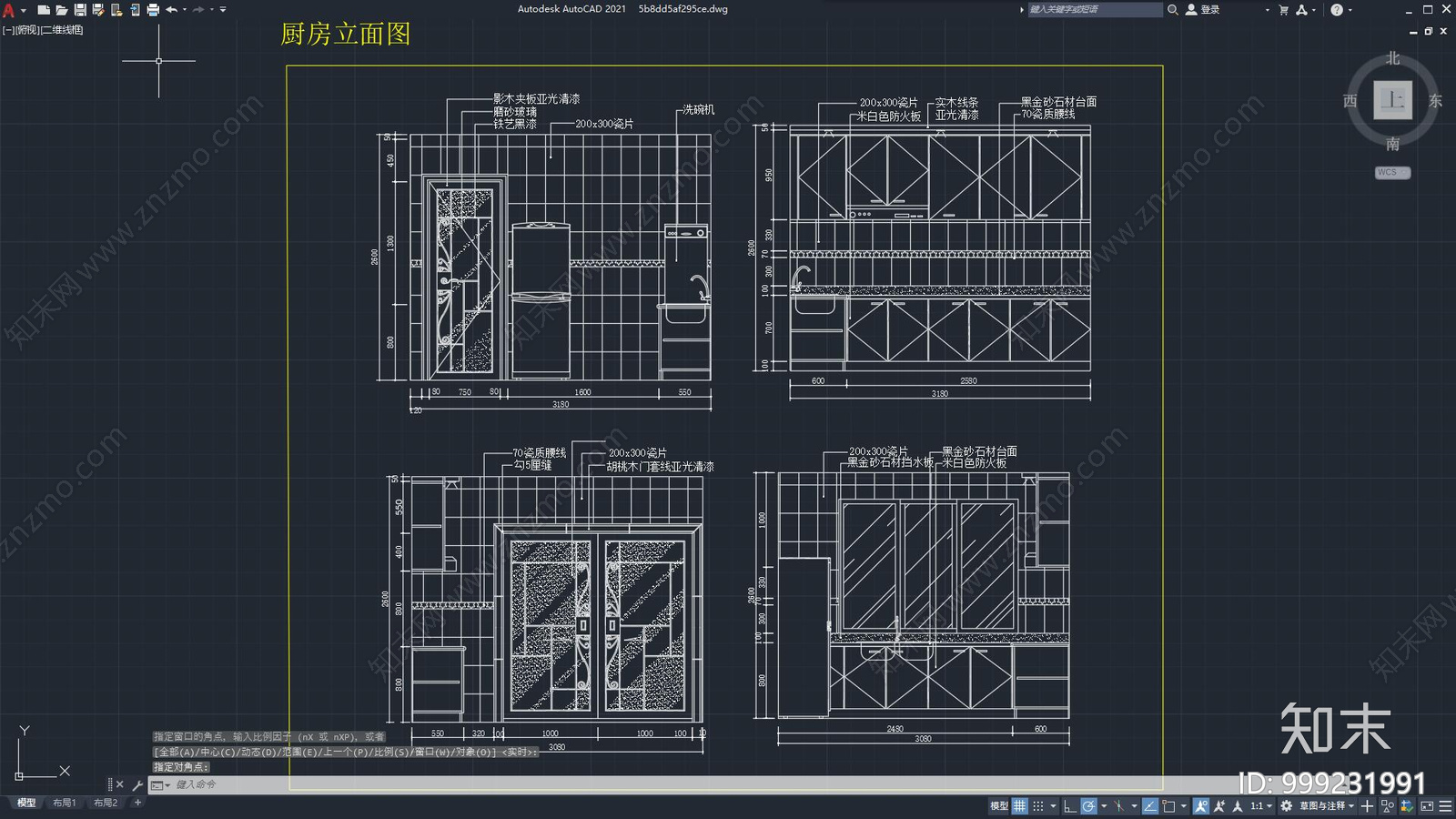Toggle ortho mode in status bar
1456x819 pixels.
click(x=1070, y=805)
